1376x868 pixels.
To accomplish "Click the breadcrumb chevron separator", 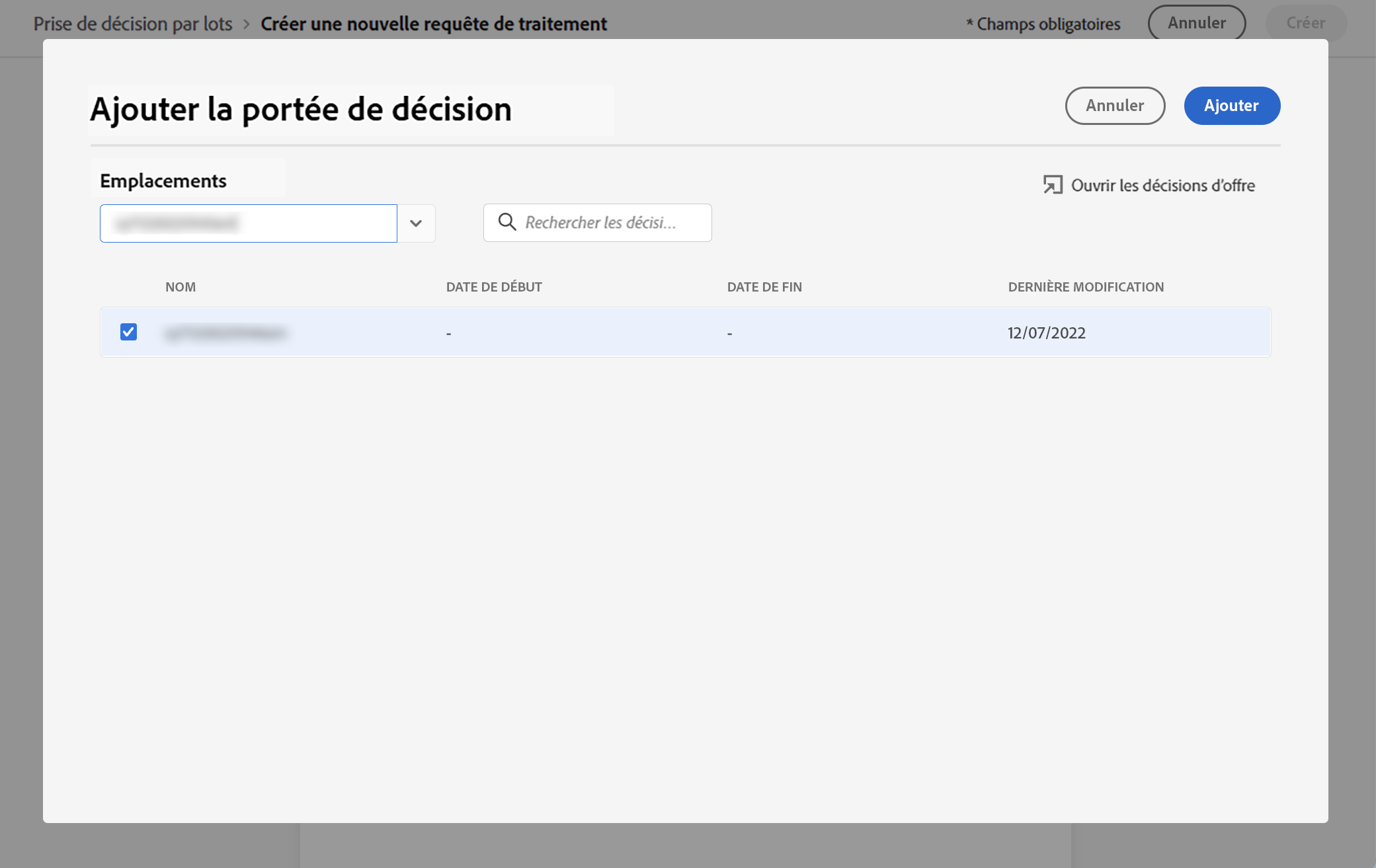I will [x=247, y=24].
